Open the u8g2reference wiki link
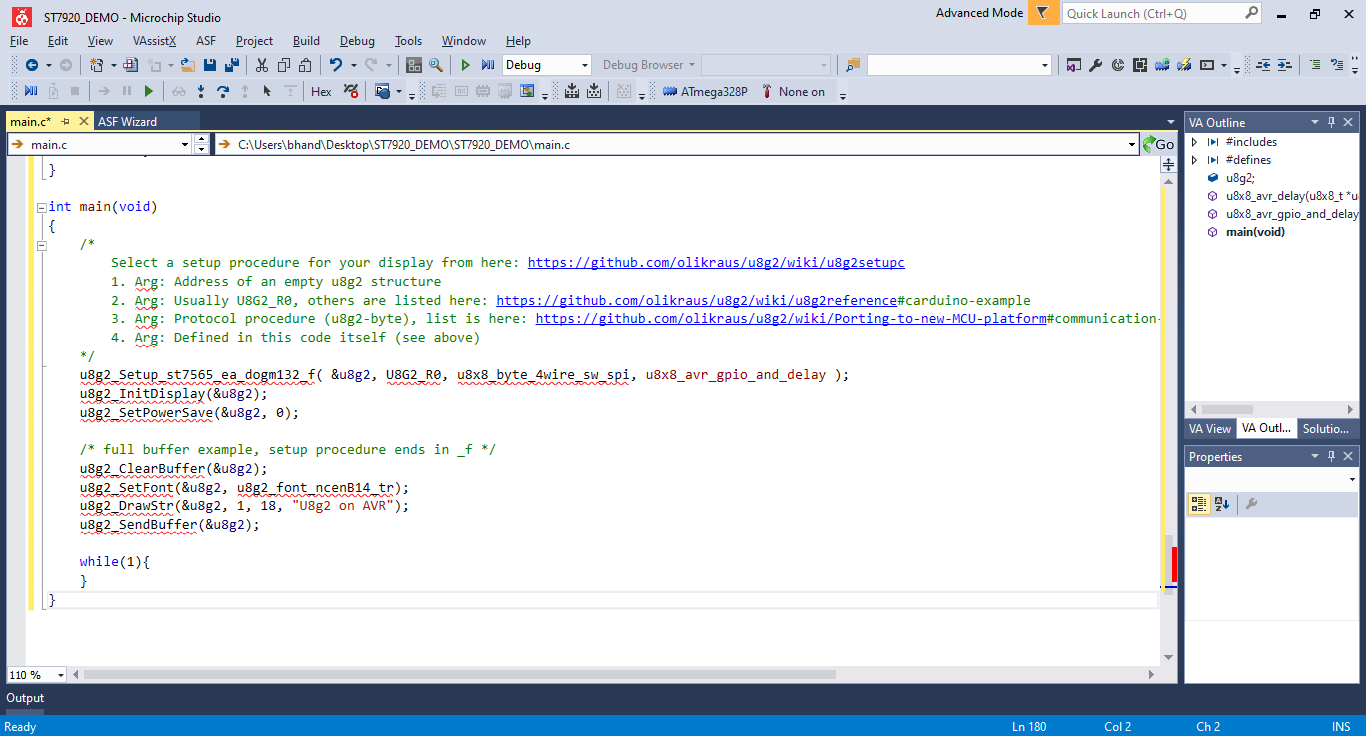 [x=697, y=300]
